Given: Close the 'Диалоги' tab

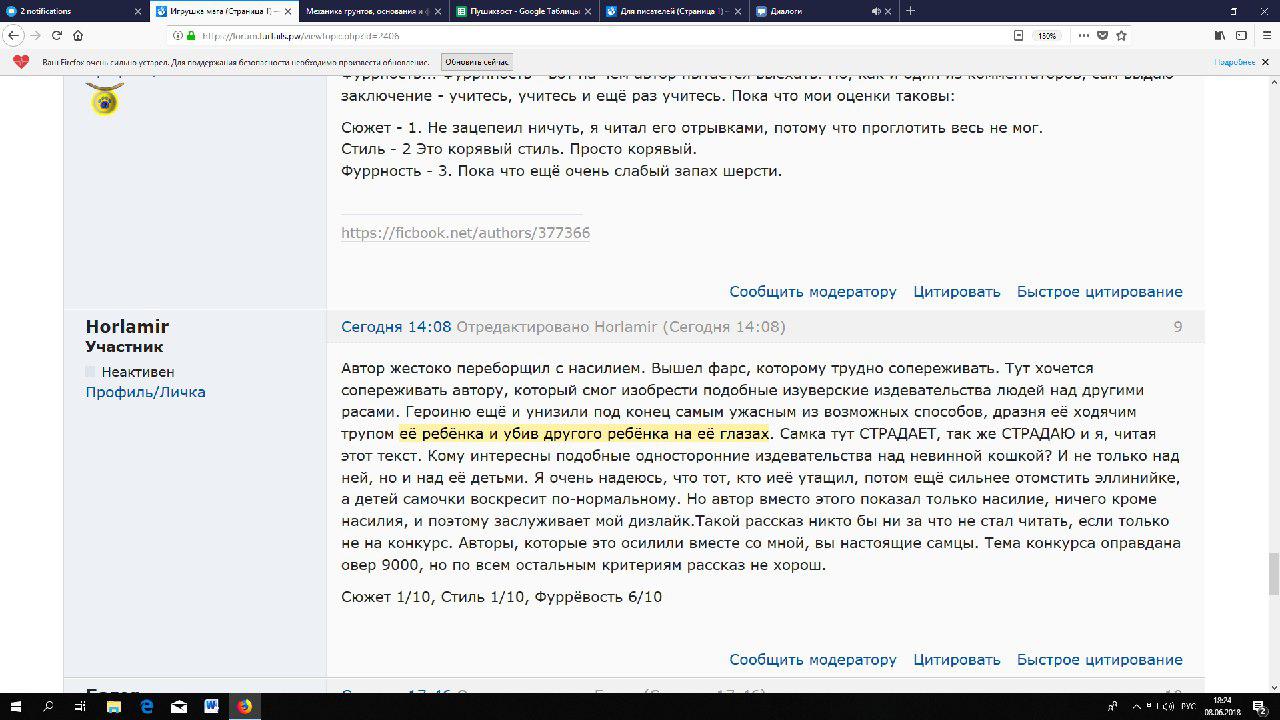Looking at the screenshot, I should pos(889,11).
